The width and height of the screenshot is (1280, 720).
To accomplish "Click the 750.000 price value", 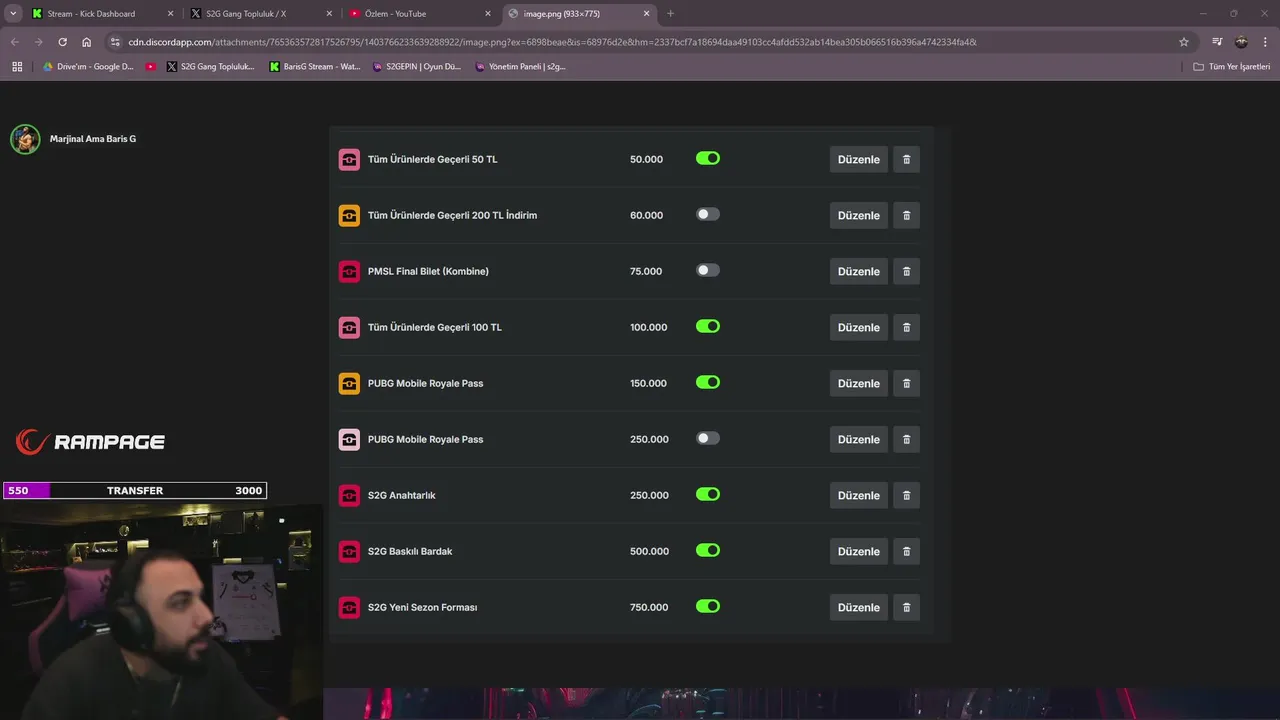I will (x=649, y=607).
